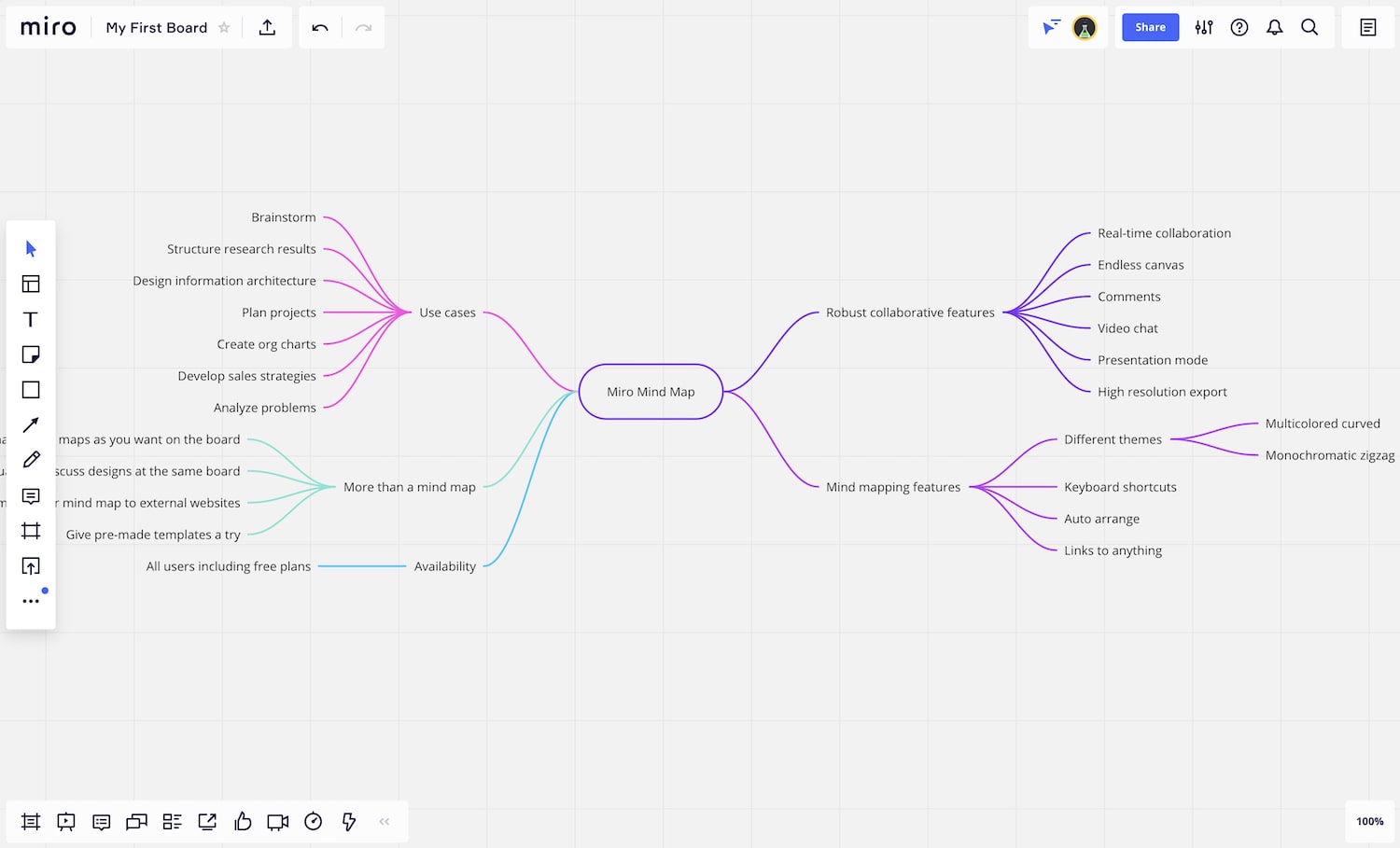Screen dimensions: 1400x848
Task: Start voting thumbs-up icon
Action: [x=243, y=821]
